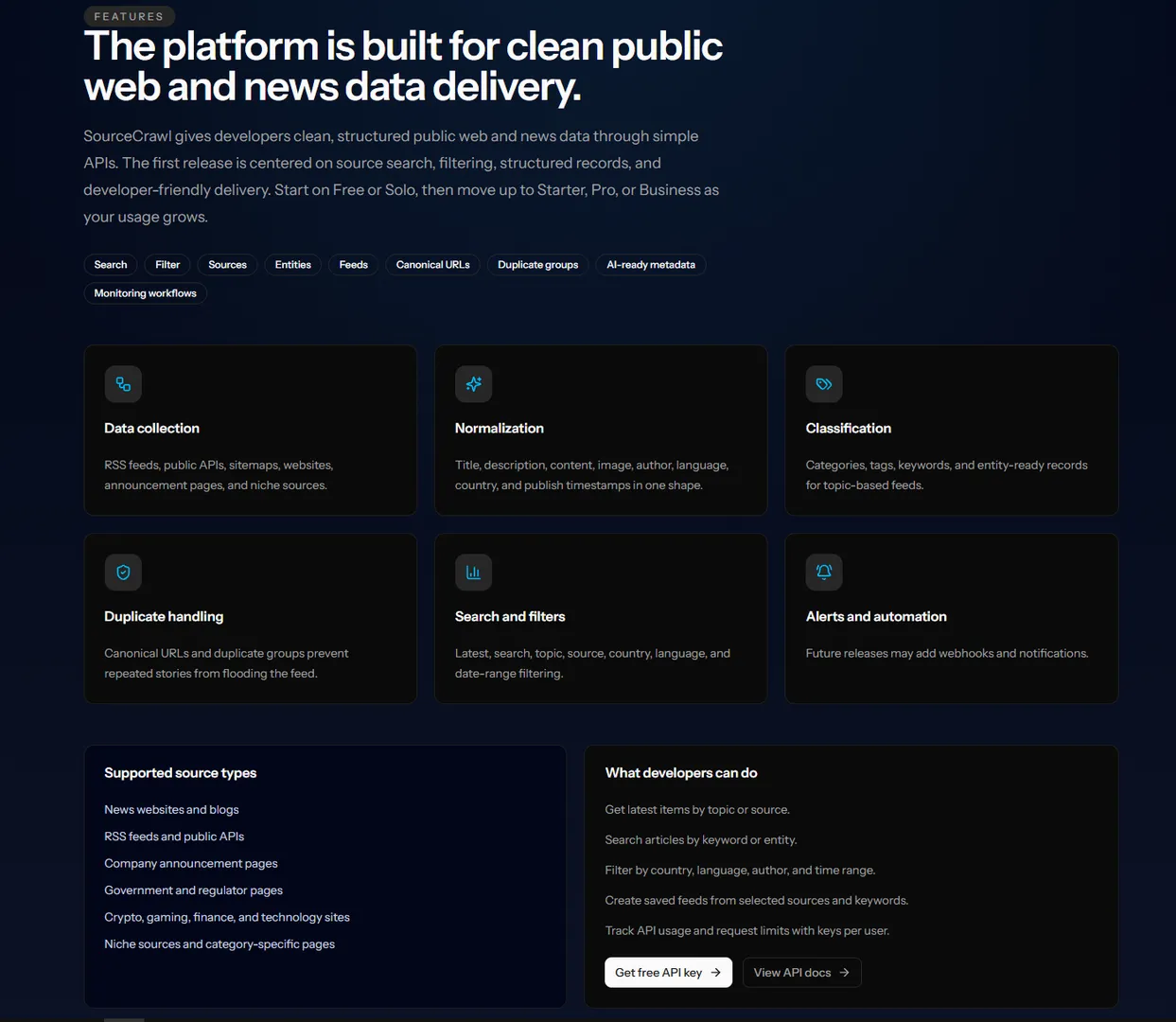Click Company announcement pages list item
Screen dimensions: 1176x1022
coord(191,864)
